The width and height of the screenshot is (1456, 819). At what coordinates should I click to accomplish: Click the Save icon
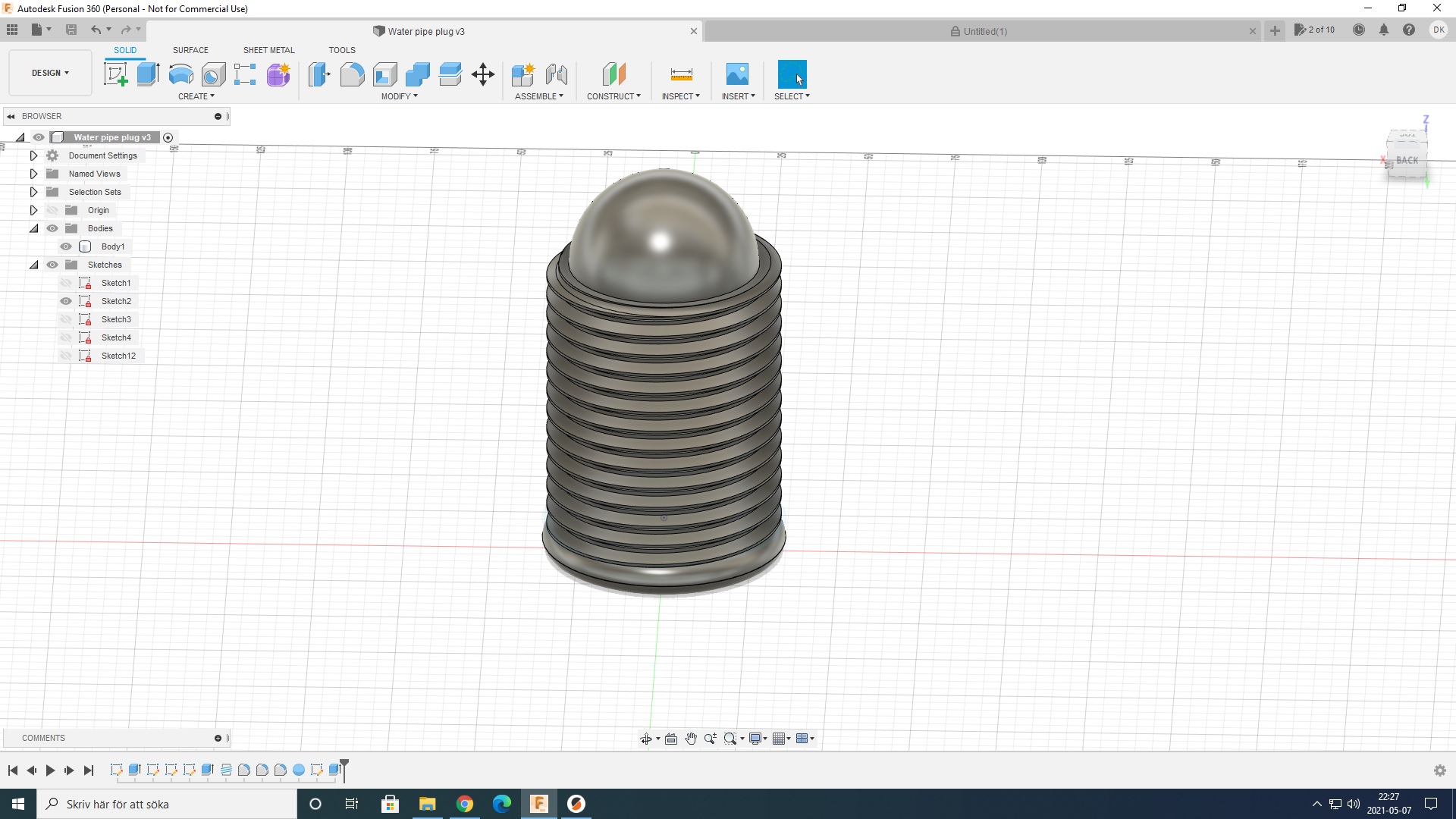tap(71, 30)
